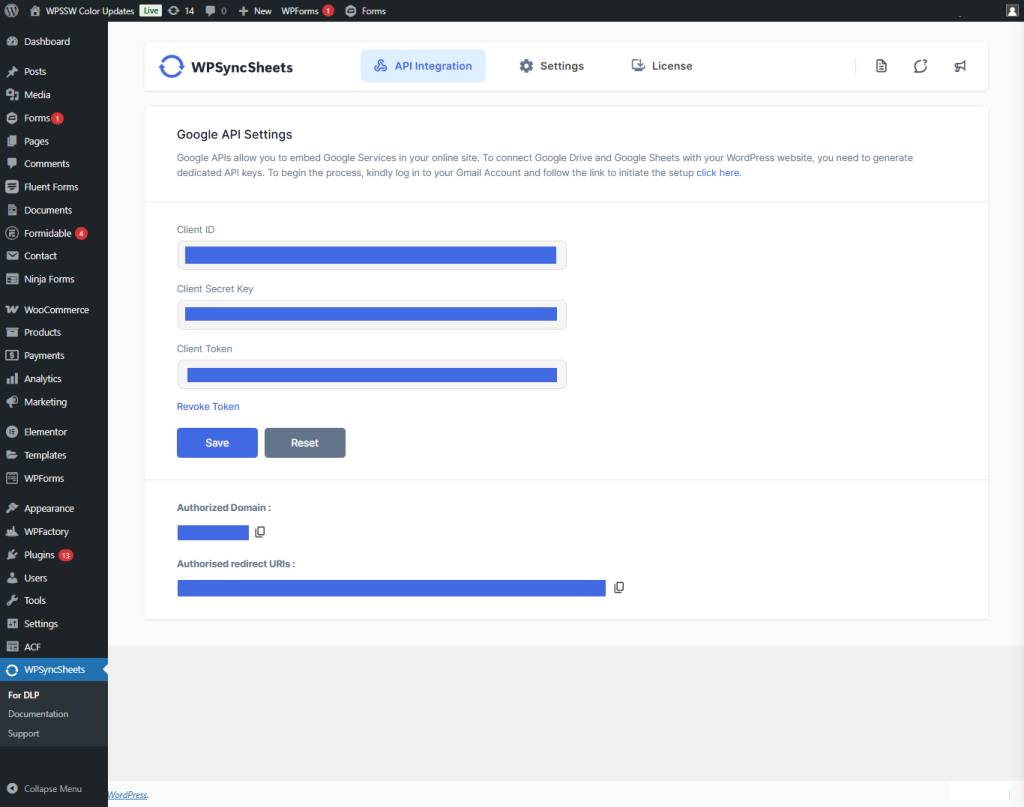Screen dimensions: 1024x807
Task: Click the WPSyncSheets logo
Action: point(226,67)
